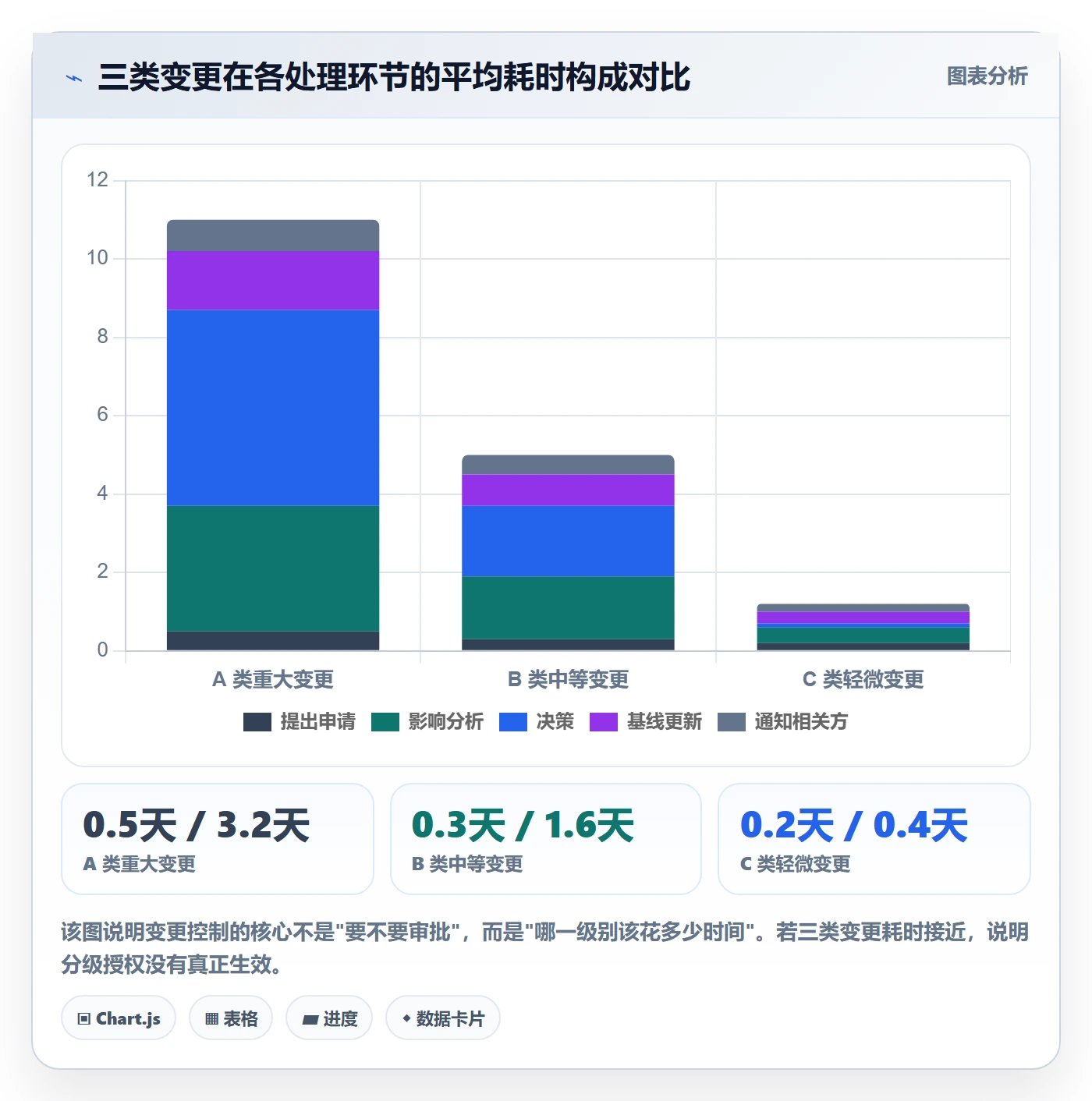The height and width of the screenshot is (1101, 1092).
Task: Click the purple 基线更新 segment of bar B
Action: [x=568, y=490]
